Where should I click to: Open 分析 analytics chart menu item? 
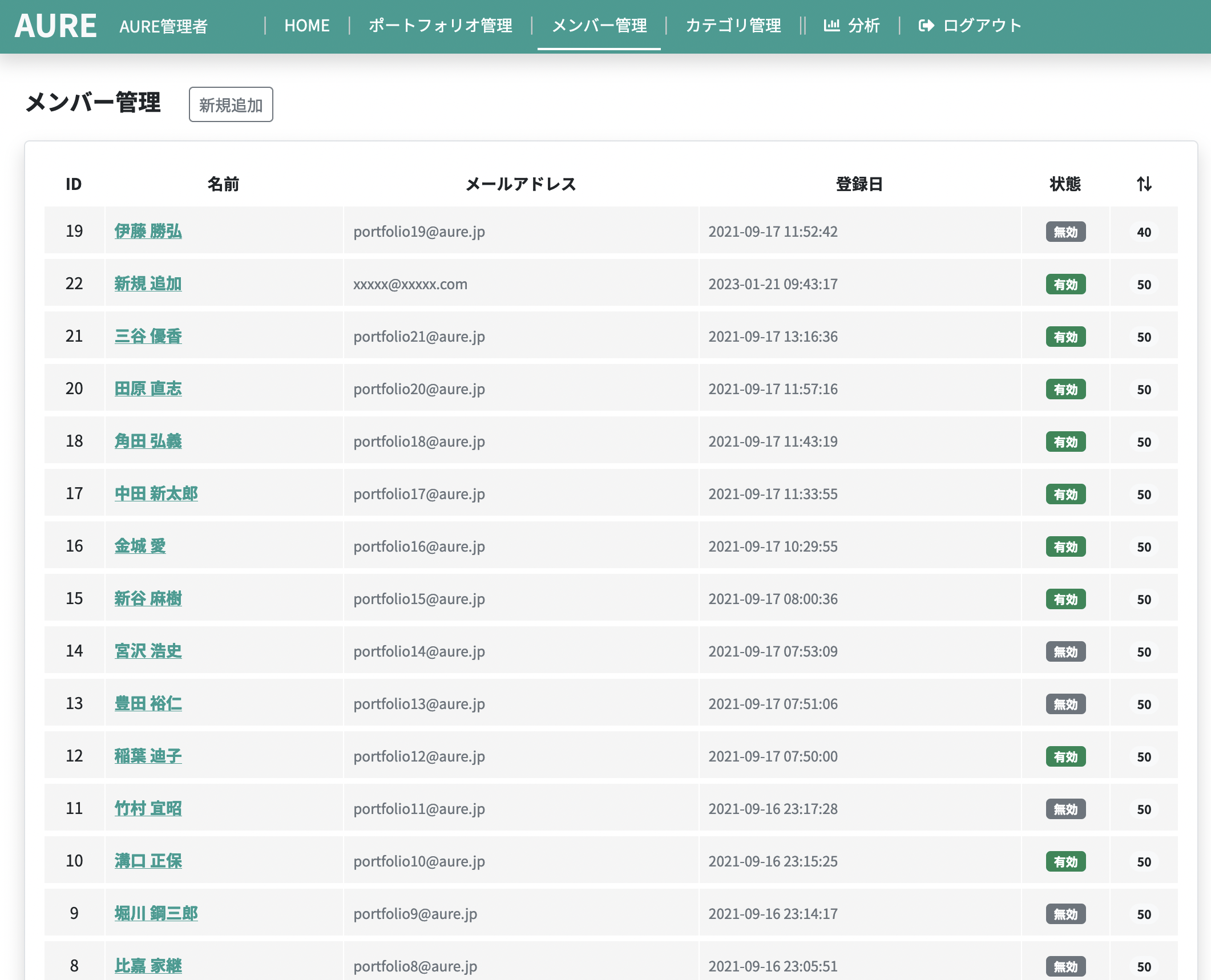[851, 26]
